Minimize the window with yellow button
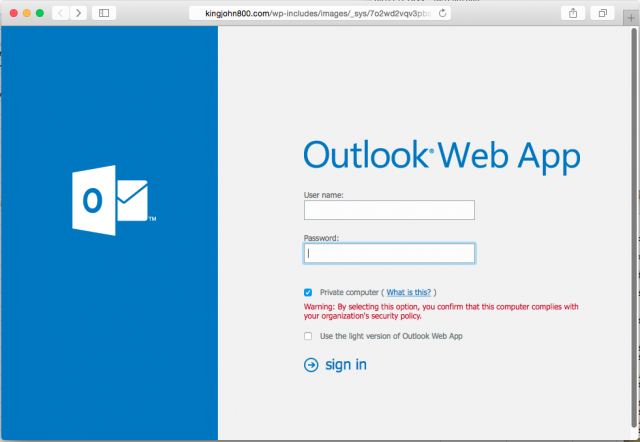 27,13
